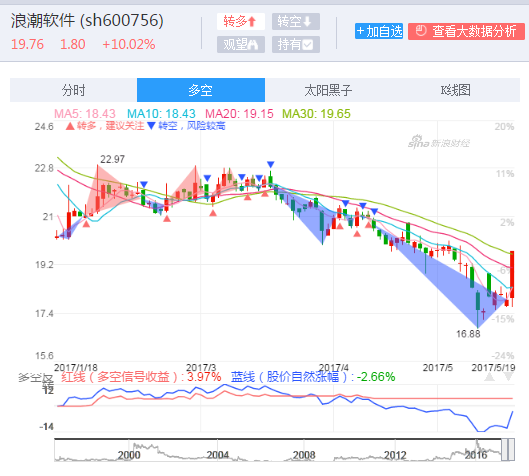Click year 2004 on the navigator timeline
The image size is (529, 476).
click(218, 455)
